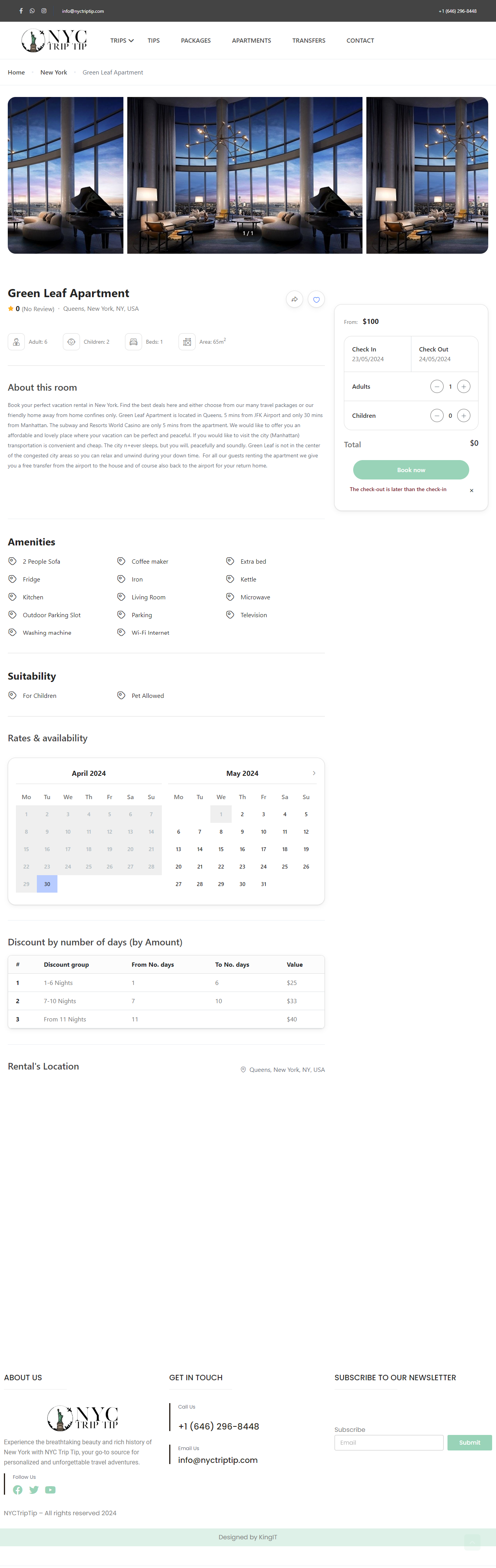Screen dimensions: 496x1568
Task: Go to next month in calendar
Action: [x=314, y=773]
